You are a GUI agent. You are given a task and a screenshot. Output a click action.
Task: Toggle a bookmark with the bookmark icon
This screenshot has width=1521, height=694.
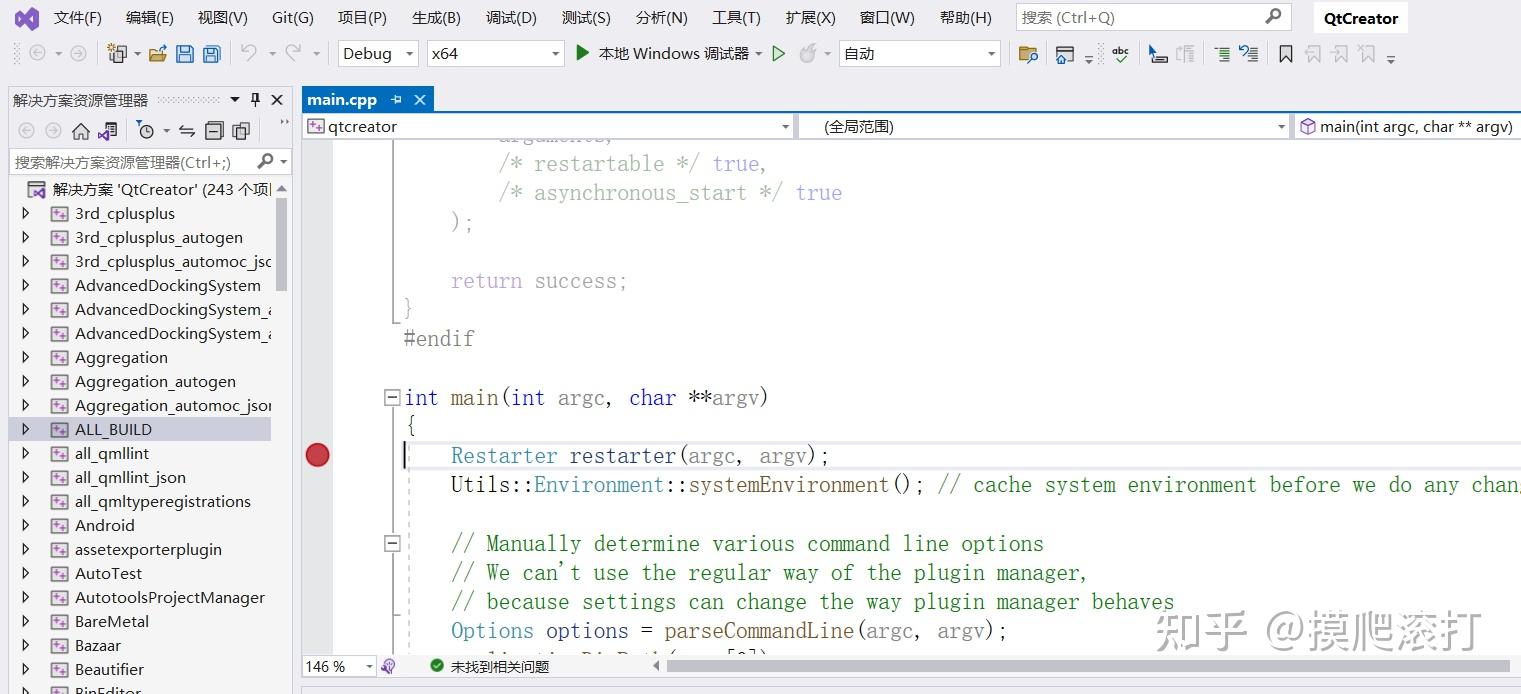pos(1286,54)
